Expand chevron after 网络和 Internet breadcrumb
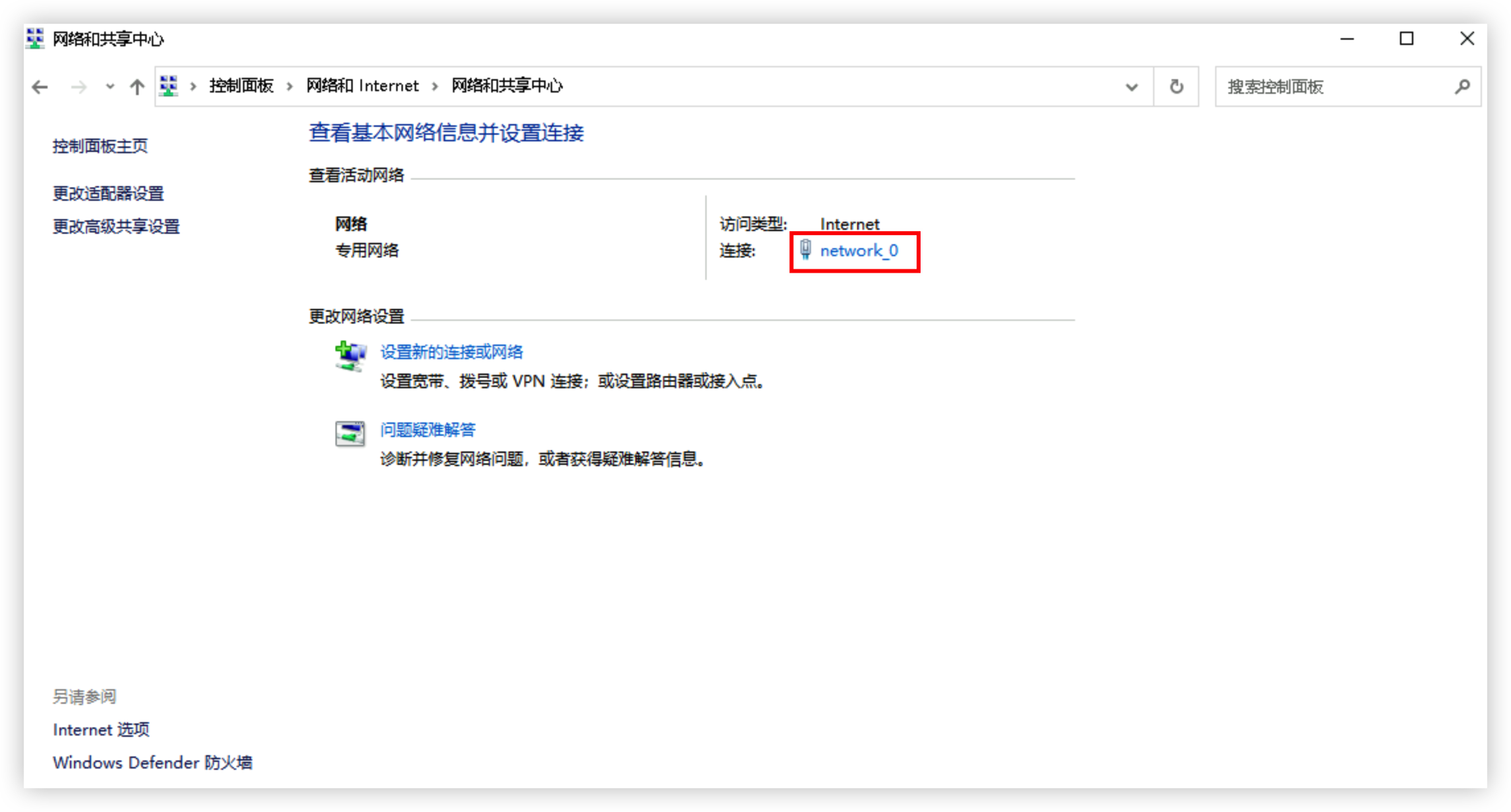The height and width of the screenshot is (812, 1511). [x=435, y=86]
